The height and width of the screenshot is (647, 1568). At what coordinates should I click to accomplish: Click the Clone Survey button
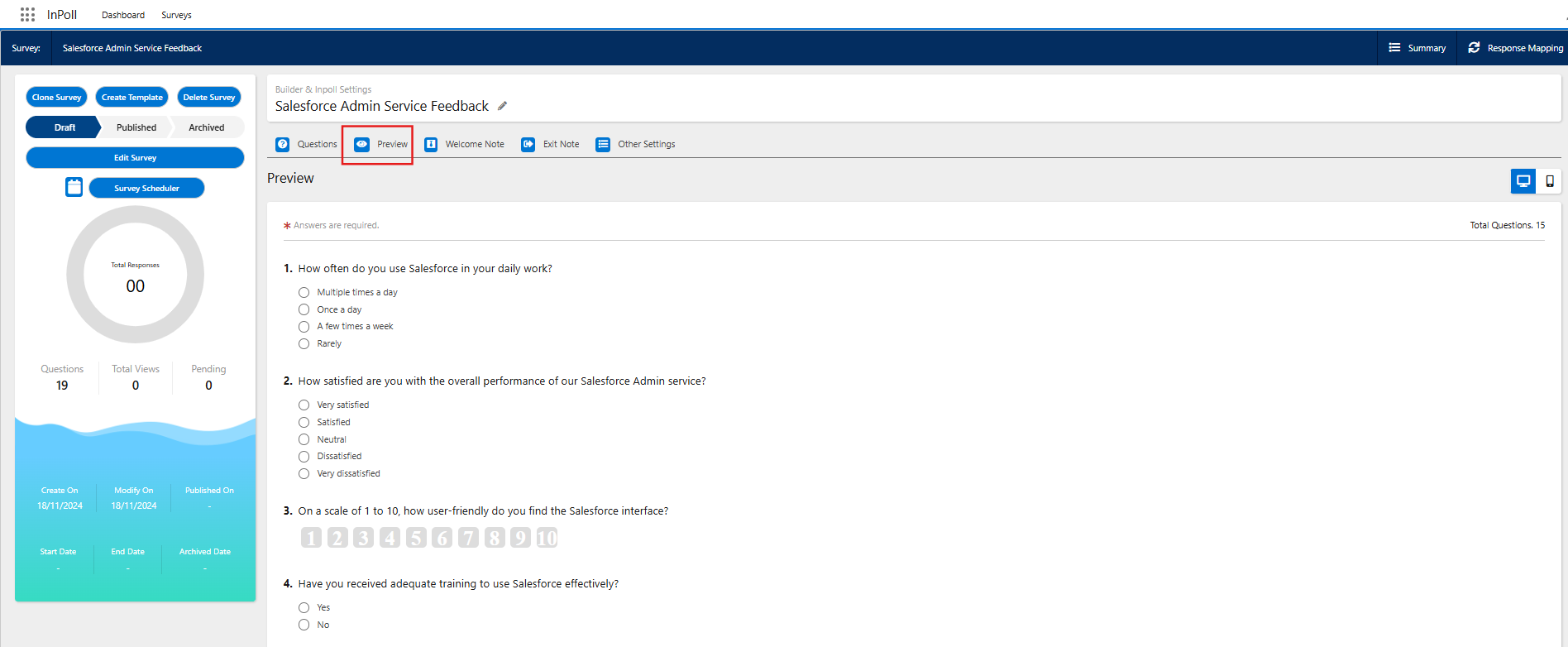57,97
